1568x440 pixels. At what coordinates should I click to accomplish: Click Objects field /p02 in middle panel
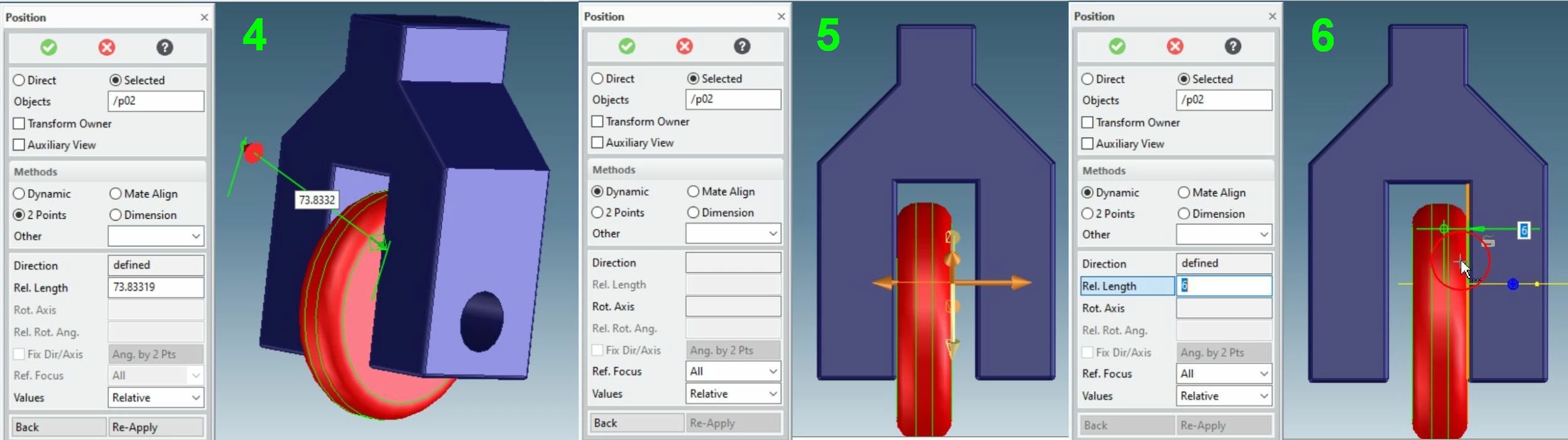click(733, 99)
